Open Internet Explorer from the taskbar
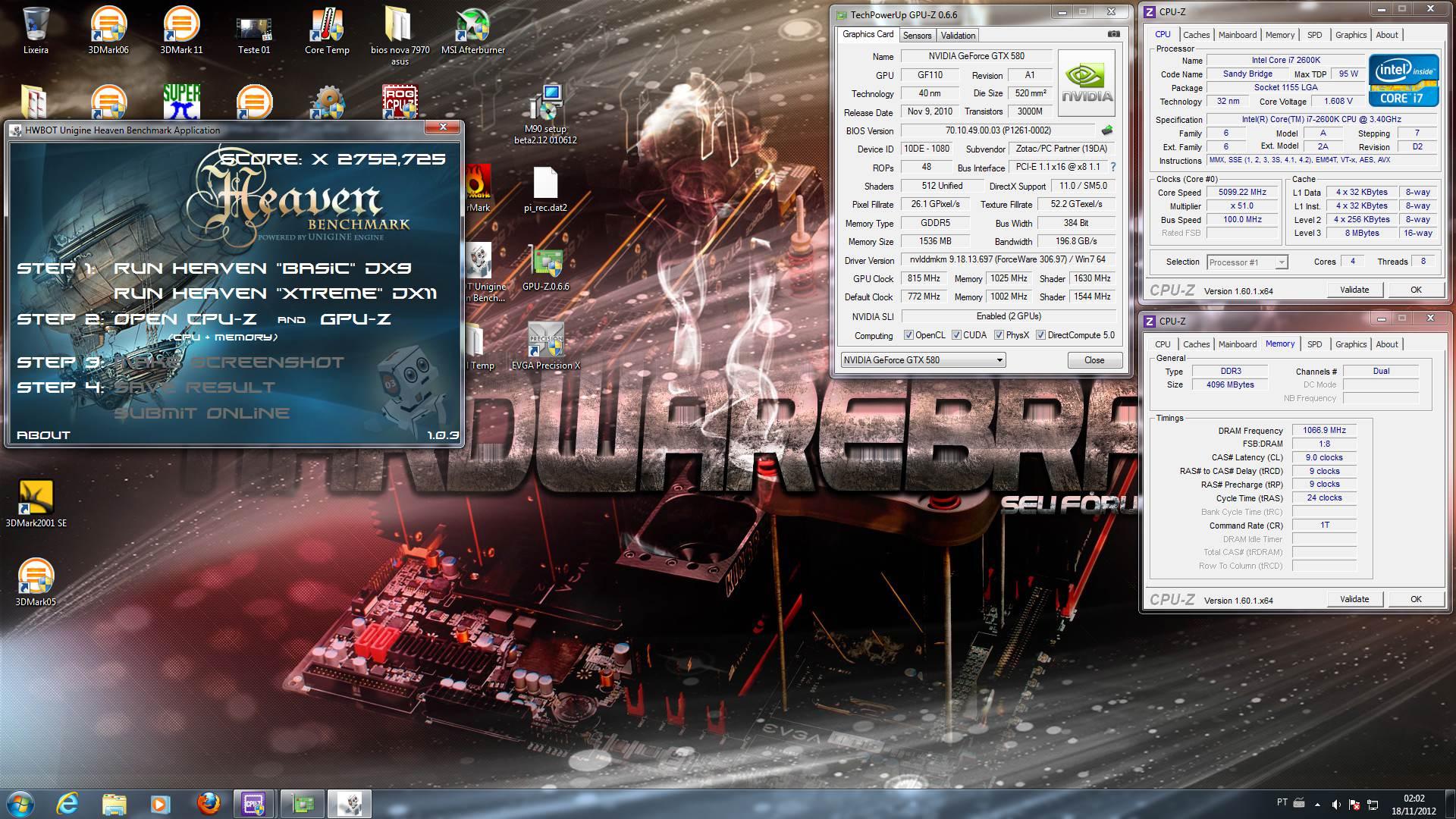The width and height of the screenshot is (1456, 819). click(x=67, y=804)
